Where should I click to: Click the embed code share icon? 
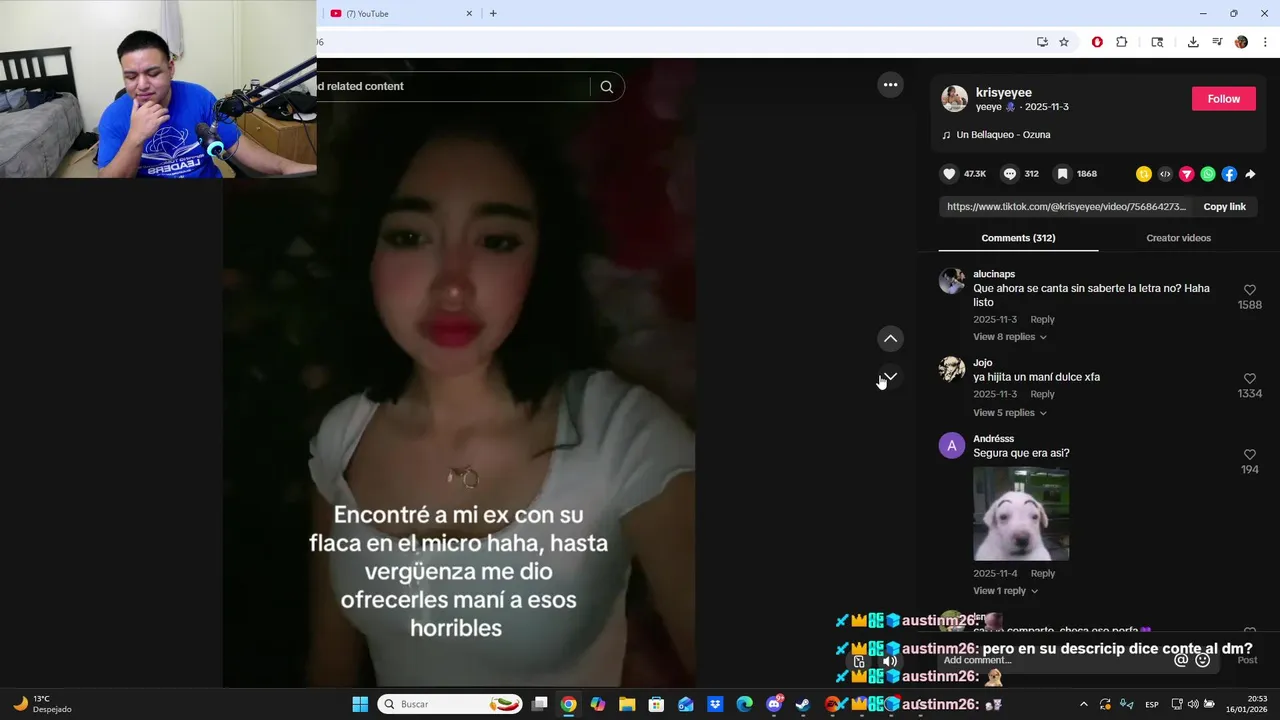(1165, 174)
